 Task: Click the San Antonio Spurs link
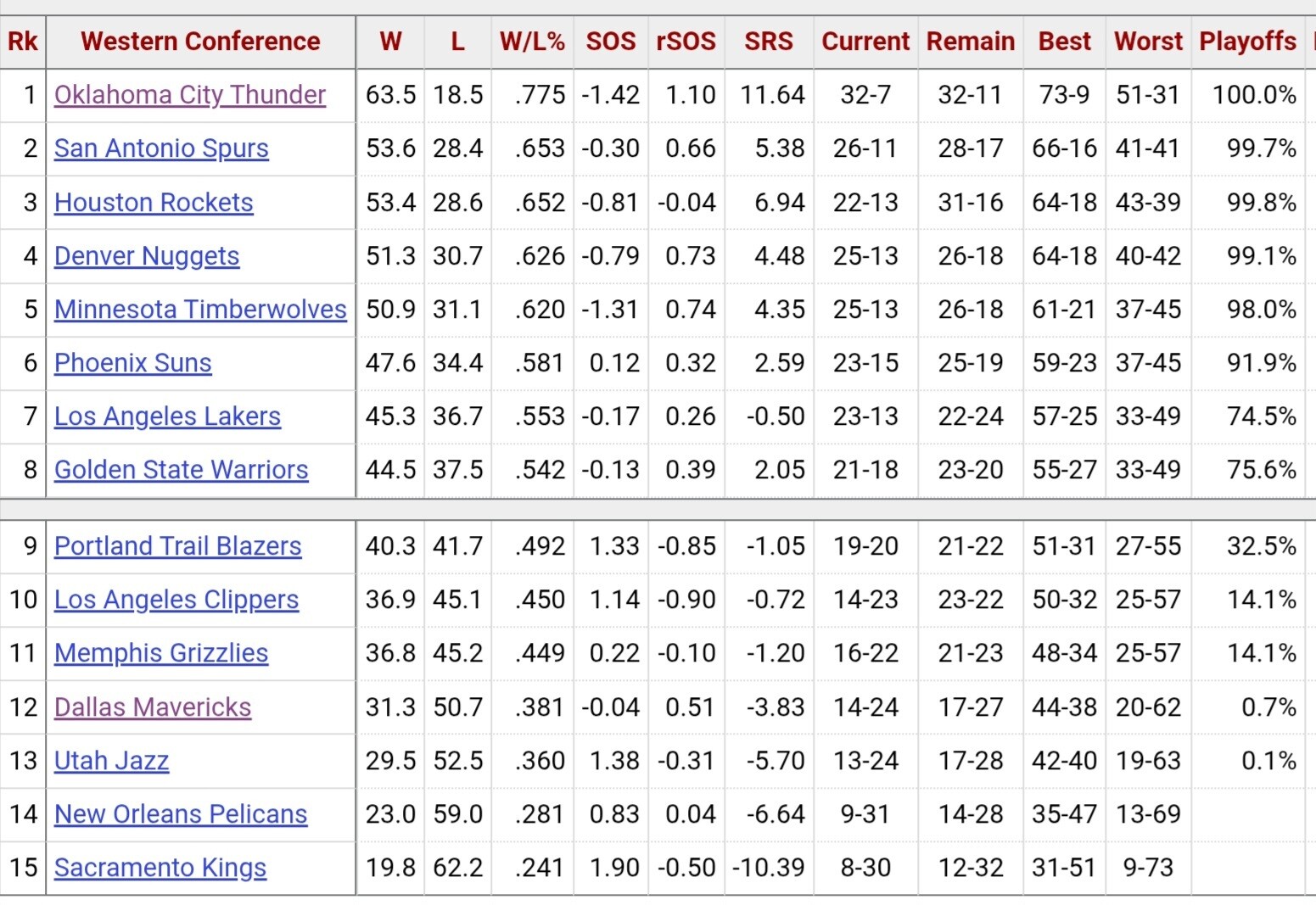coord(161,148)
